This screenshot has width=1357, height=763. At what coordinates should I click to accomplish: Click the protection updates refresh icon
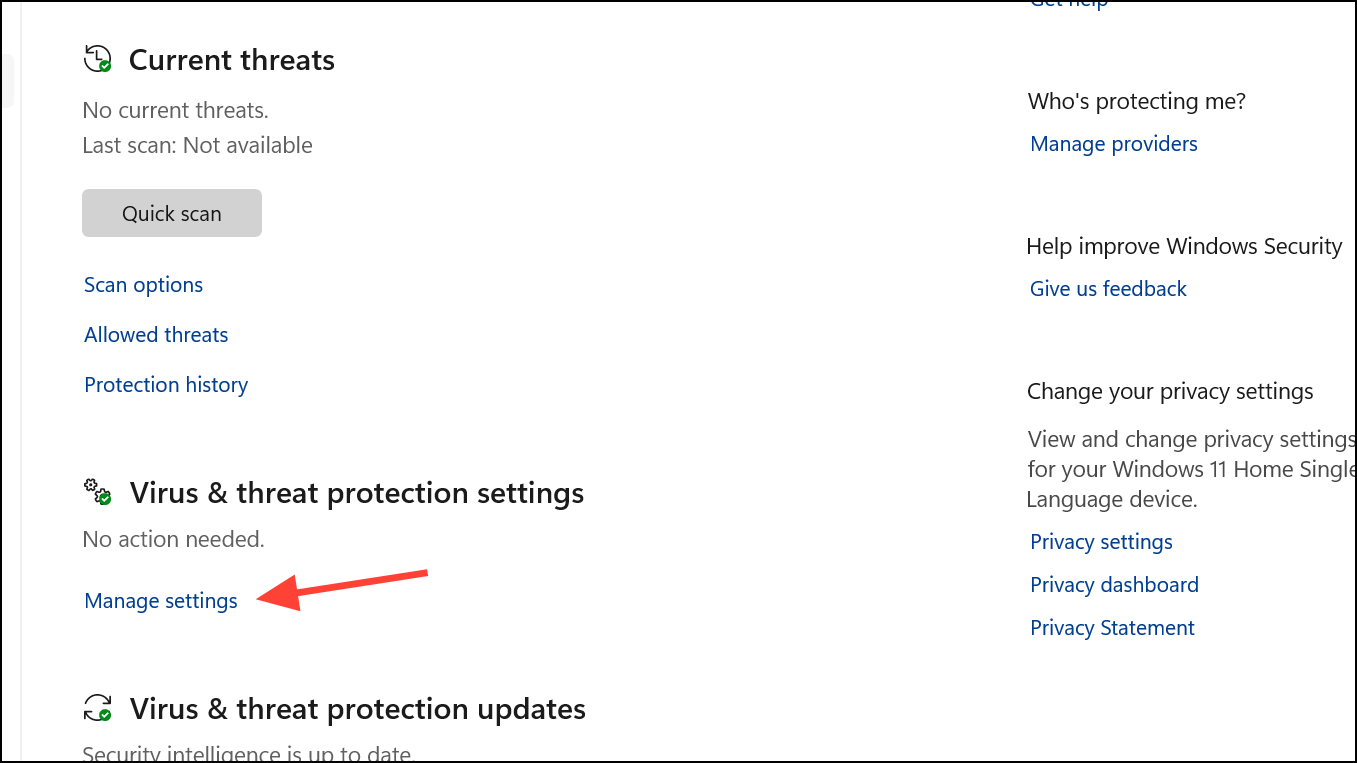click(97, 709)
